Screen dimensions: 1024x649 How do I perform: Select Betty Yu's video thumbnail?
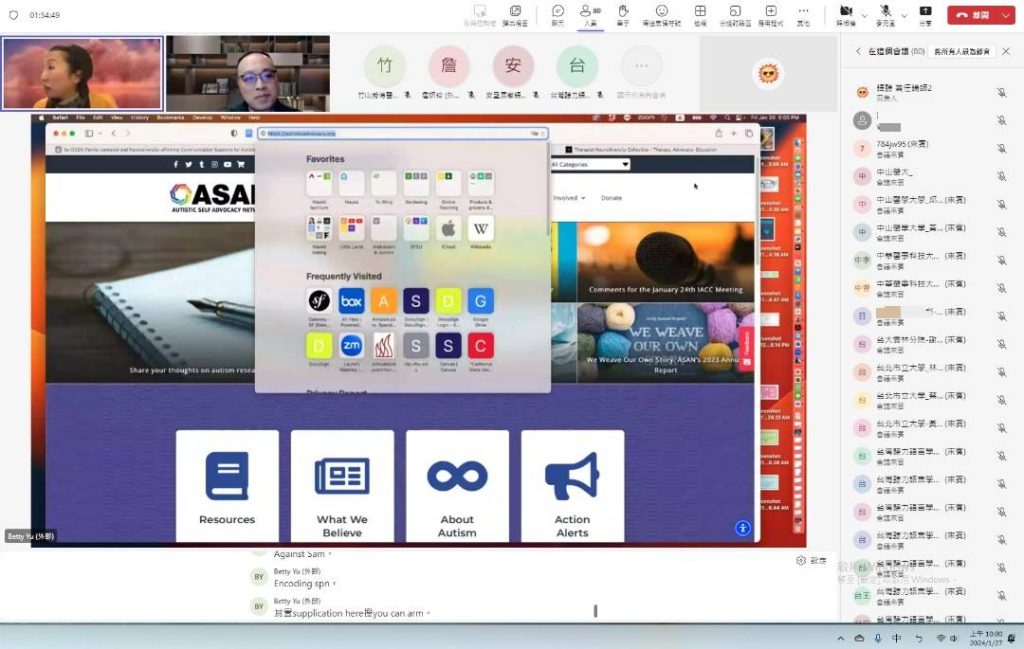(83, 73)
